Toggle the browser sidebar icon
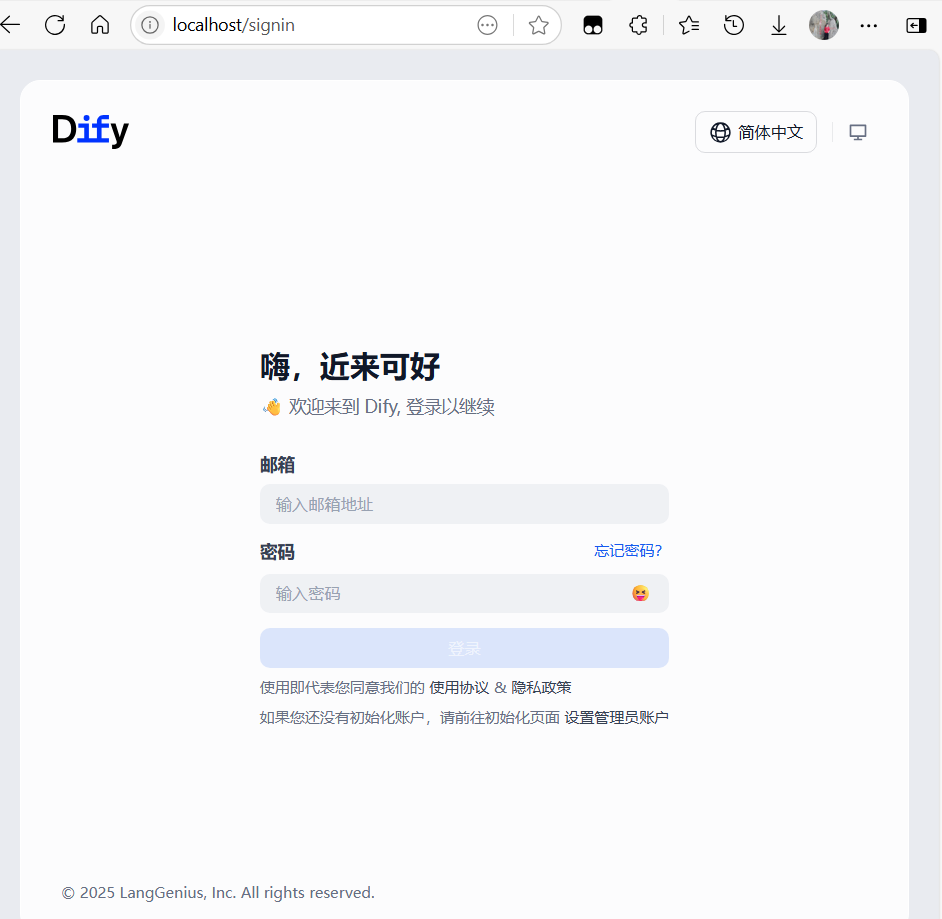The image size is (942, 919). coord(916,25)
